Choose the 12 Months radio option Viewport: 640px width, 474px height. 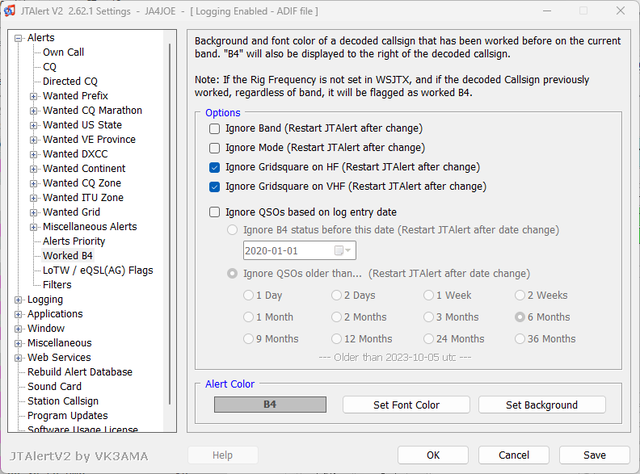pos(336,339)
